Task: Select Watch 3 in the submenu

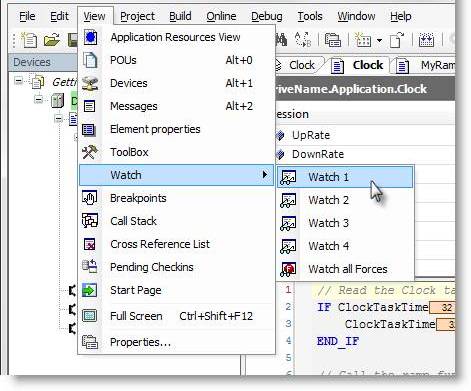Action: (x=345, y=223)
